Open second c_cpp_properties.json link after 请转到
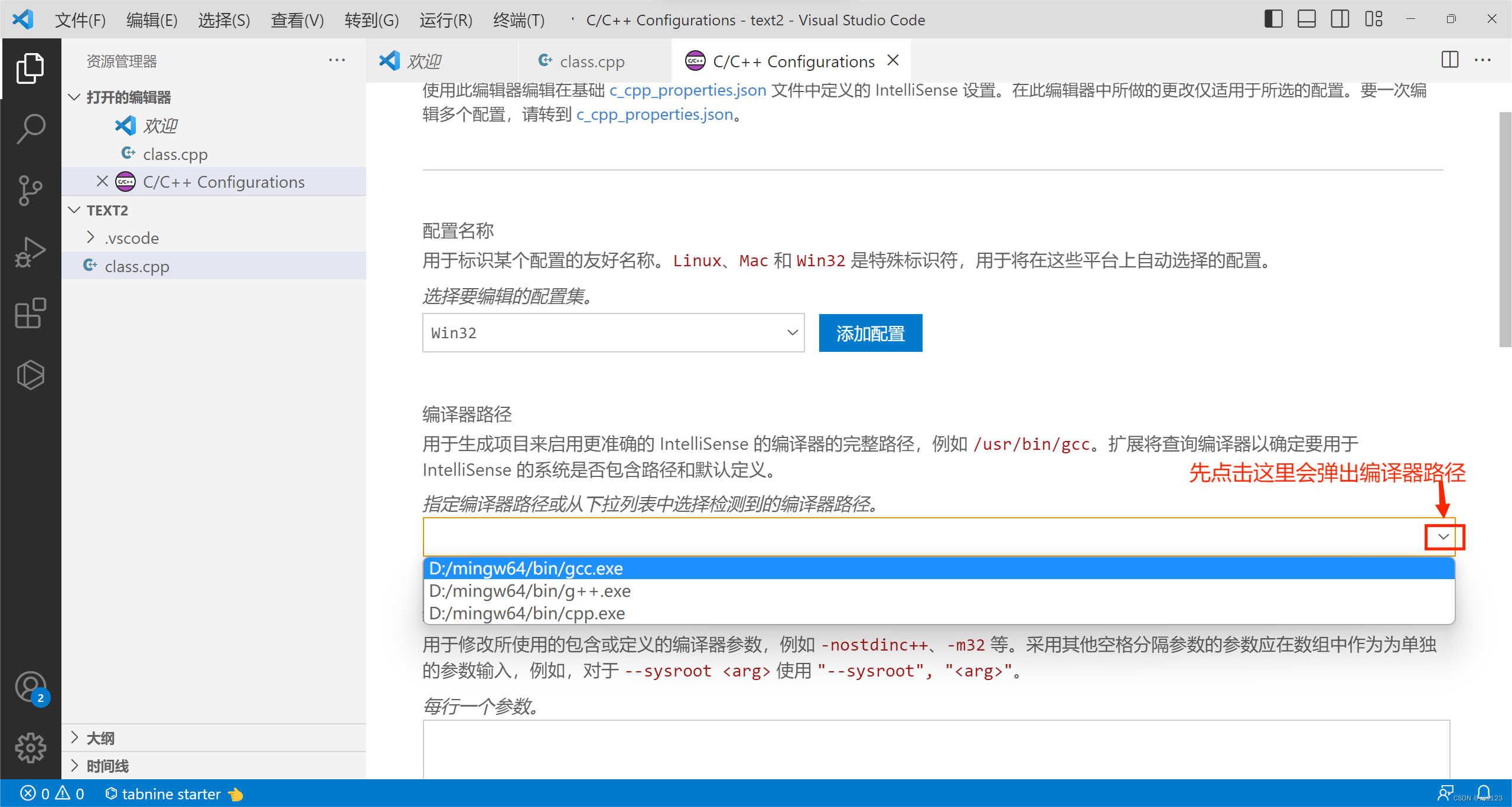Screen dimensions: 1512x807 click(x=655, y=115)
